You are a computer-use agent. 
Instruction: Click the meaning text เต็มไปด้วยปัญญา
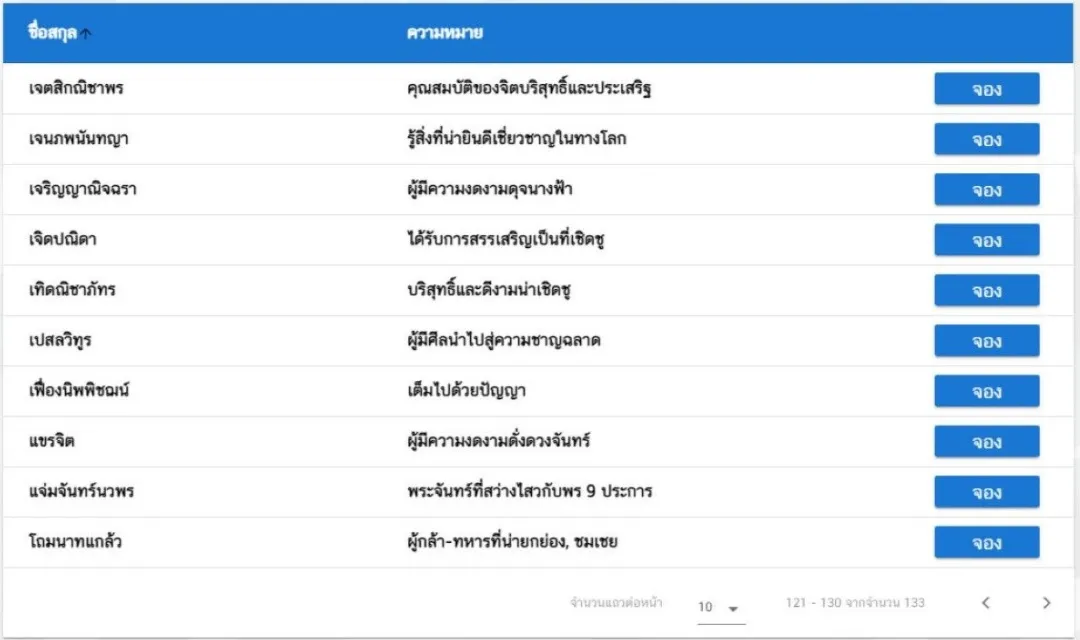pos(466,391)
